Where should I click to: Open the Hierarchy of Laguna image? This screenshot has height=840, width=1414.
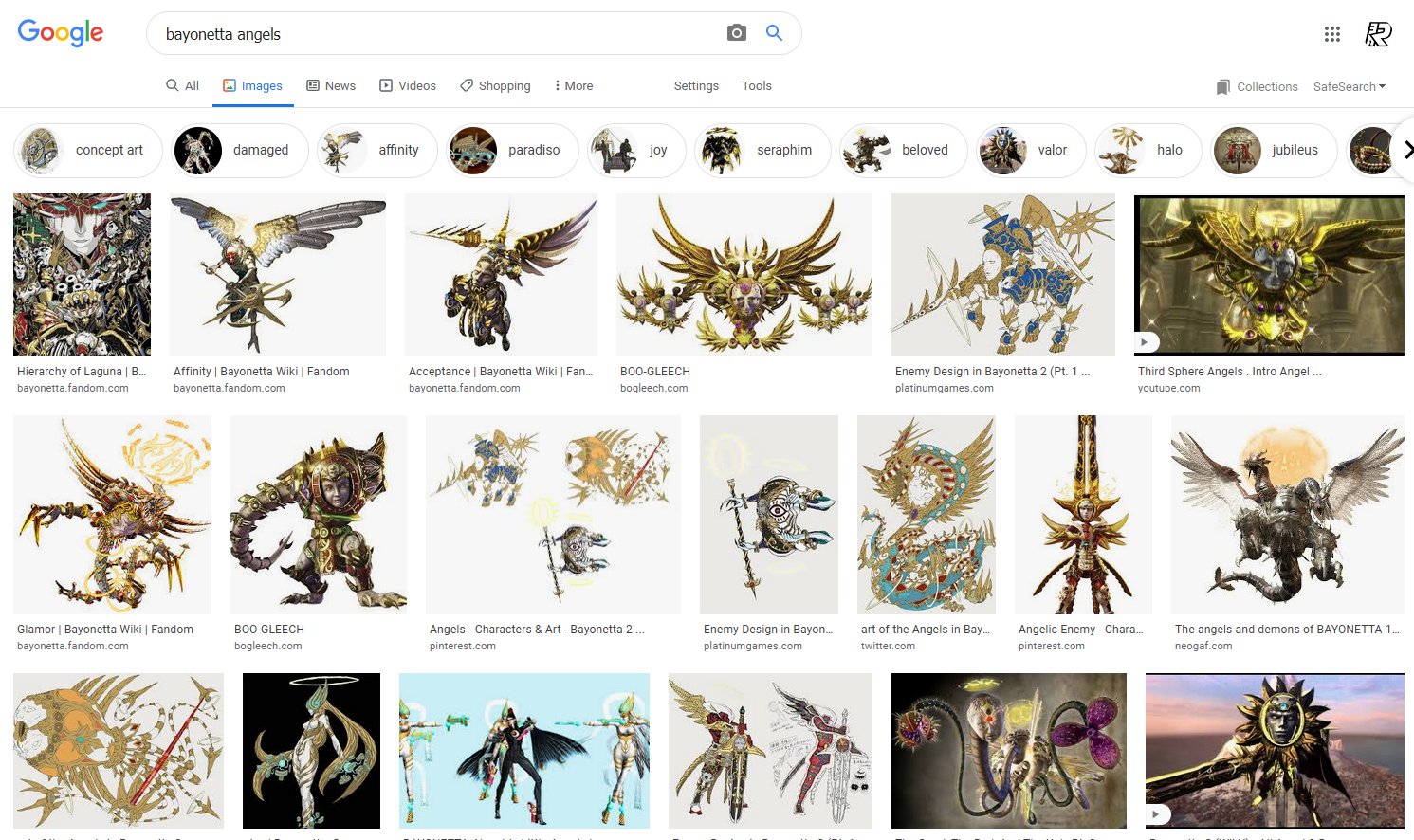click(82, 275)
